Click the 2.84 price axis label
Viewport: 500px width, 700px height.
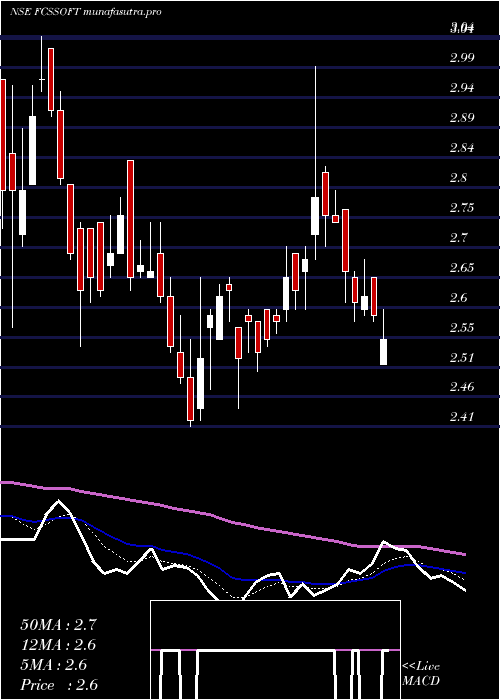pyautogui.click(x=462, y=148)
